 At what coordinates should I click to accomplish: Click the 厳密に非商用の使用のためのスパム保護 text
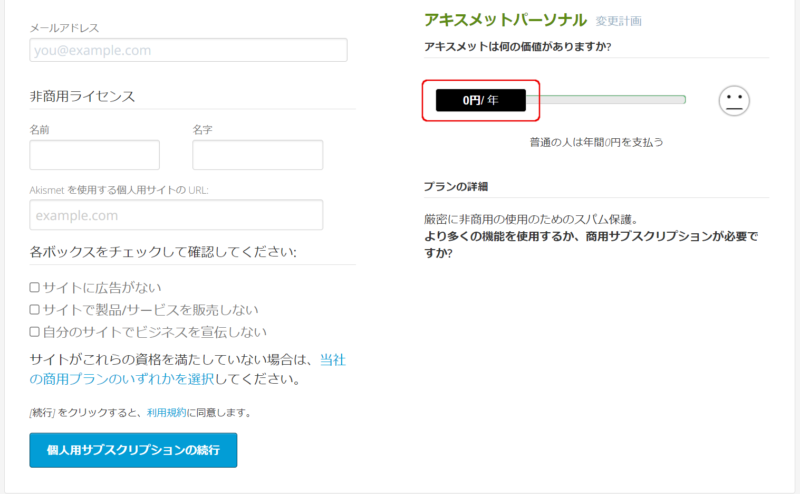(x=531, y=219)
